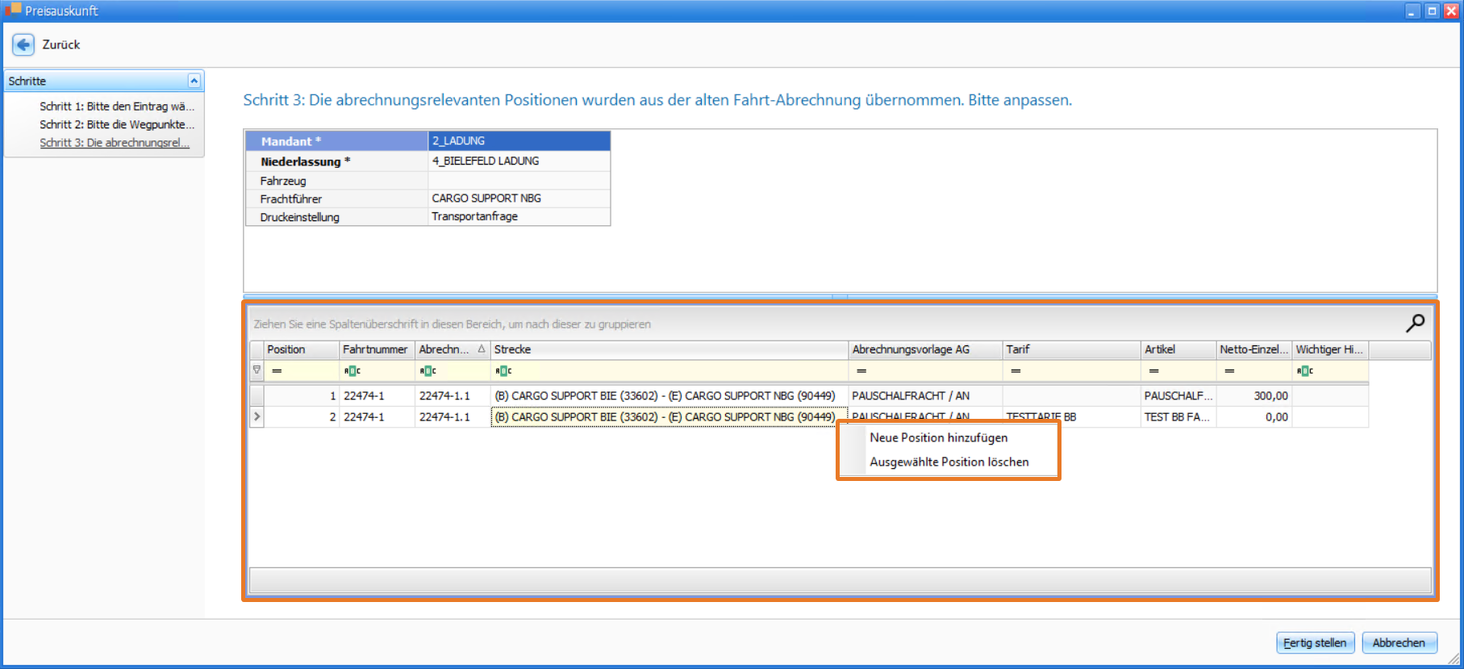Click the magnifier search icon in grid
The height and width of the screenshot is (669, 1464).
pos(1415,323)
